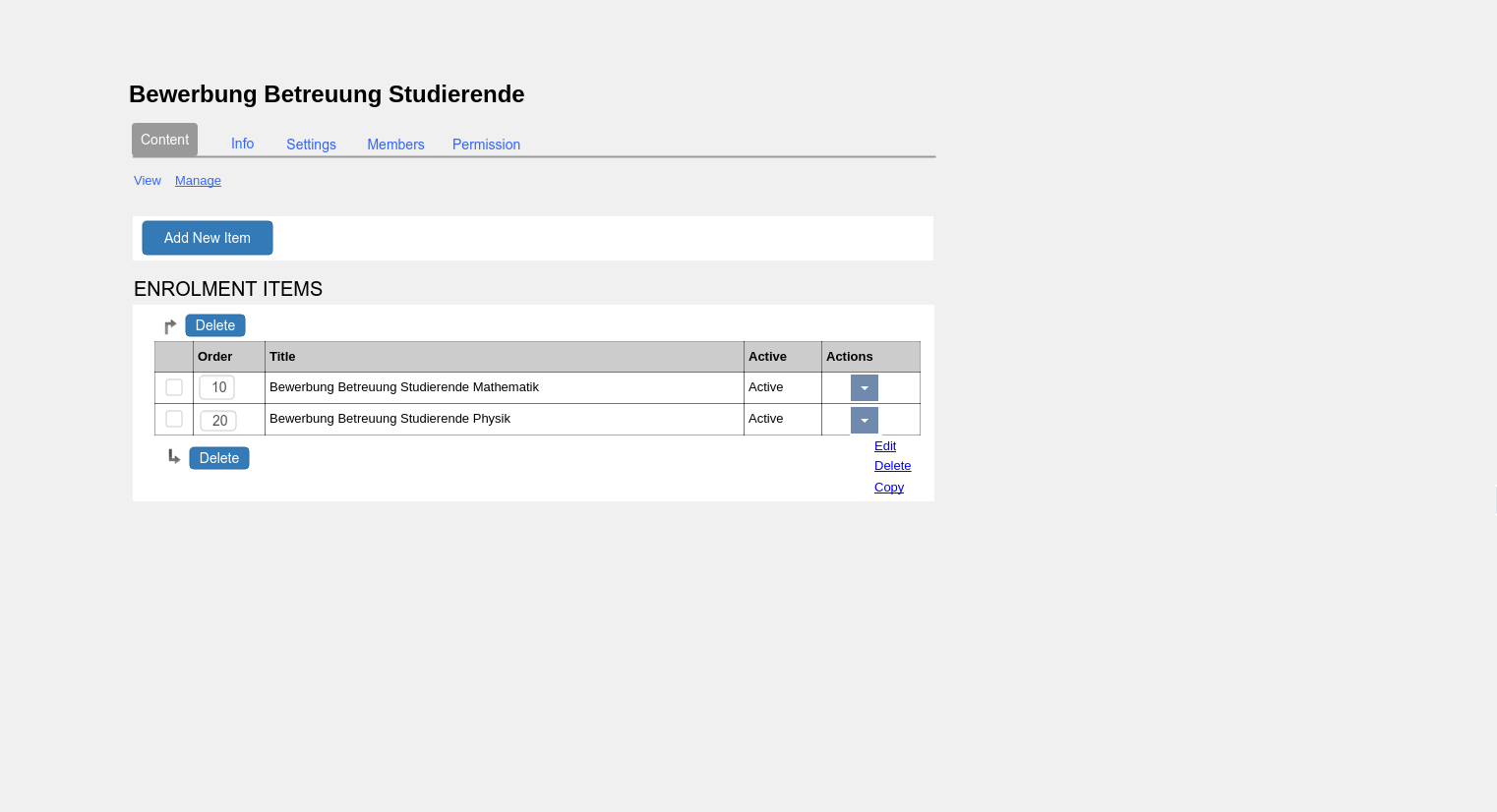Select the Permission tab

point(486,145)
